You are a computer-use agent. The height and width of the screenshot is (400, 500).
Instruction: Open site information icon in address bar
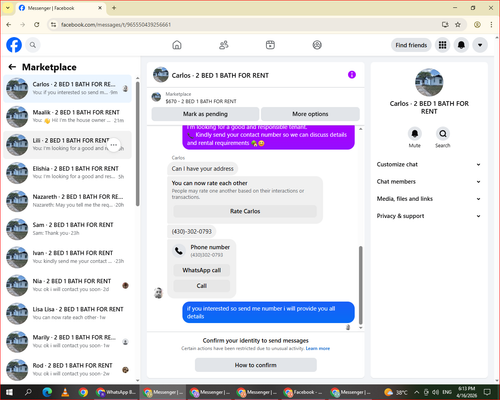pyautogui.click(x=53, y=25)
